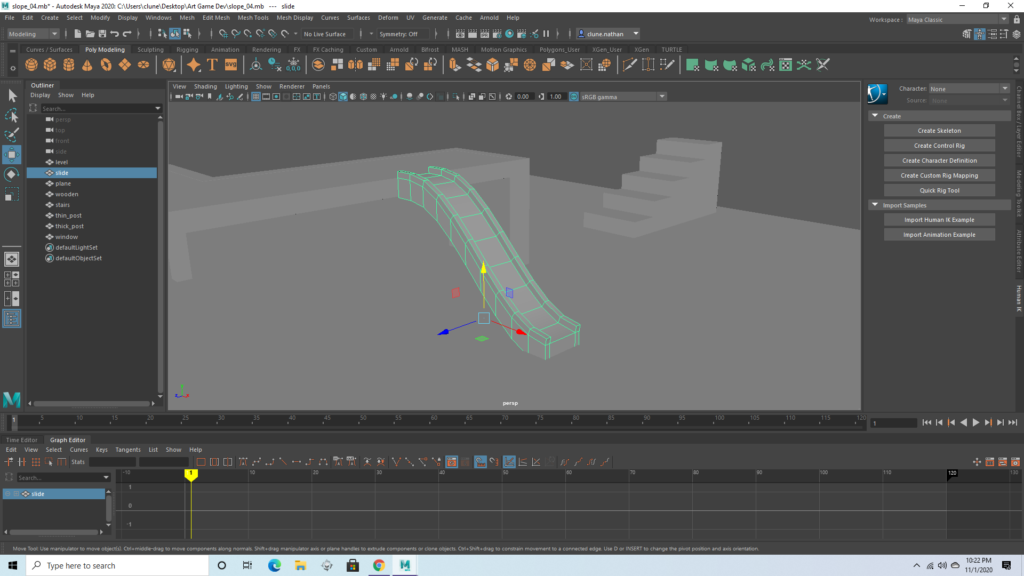The height and width of the screenshot is (576, 1024).
Task: Switch to the Sculpting shelf tab
Action: coord(150,49)
